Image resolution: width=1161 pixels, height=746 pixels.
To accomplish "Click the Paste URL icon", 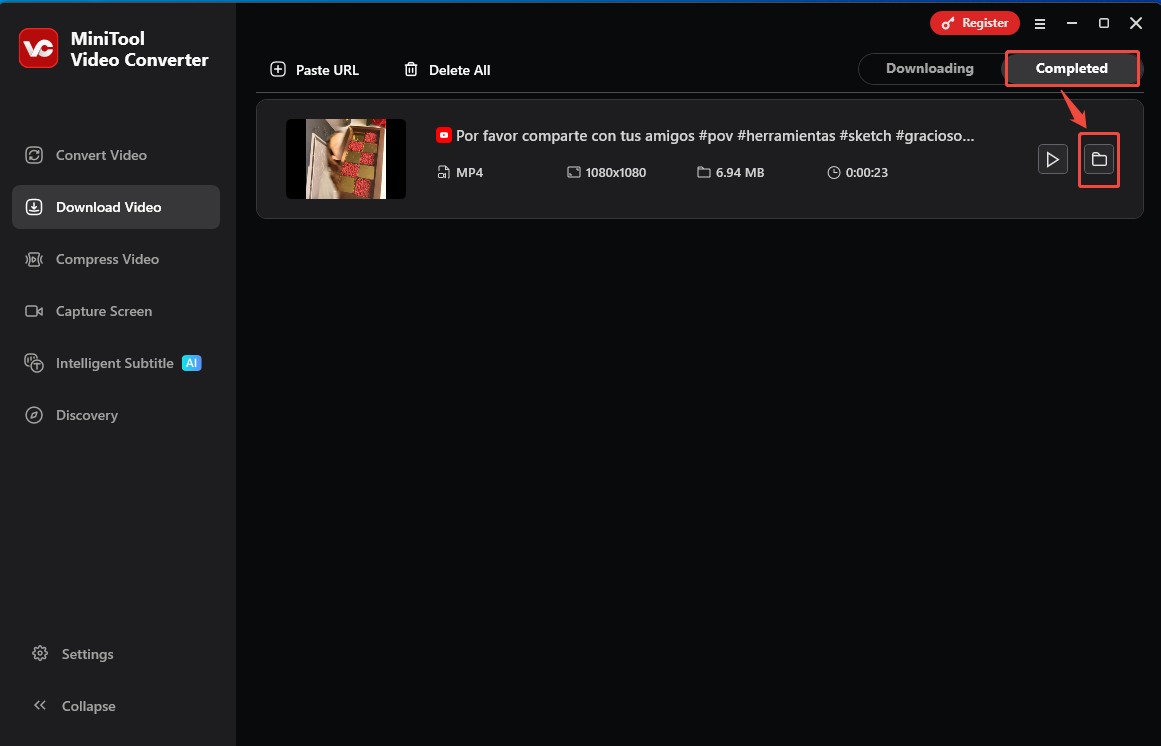I will coord(278,69).
